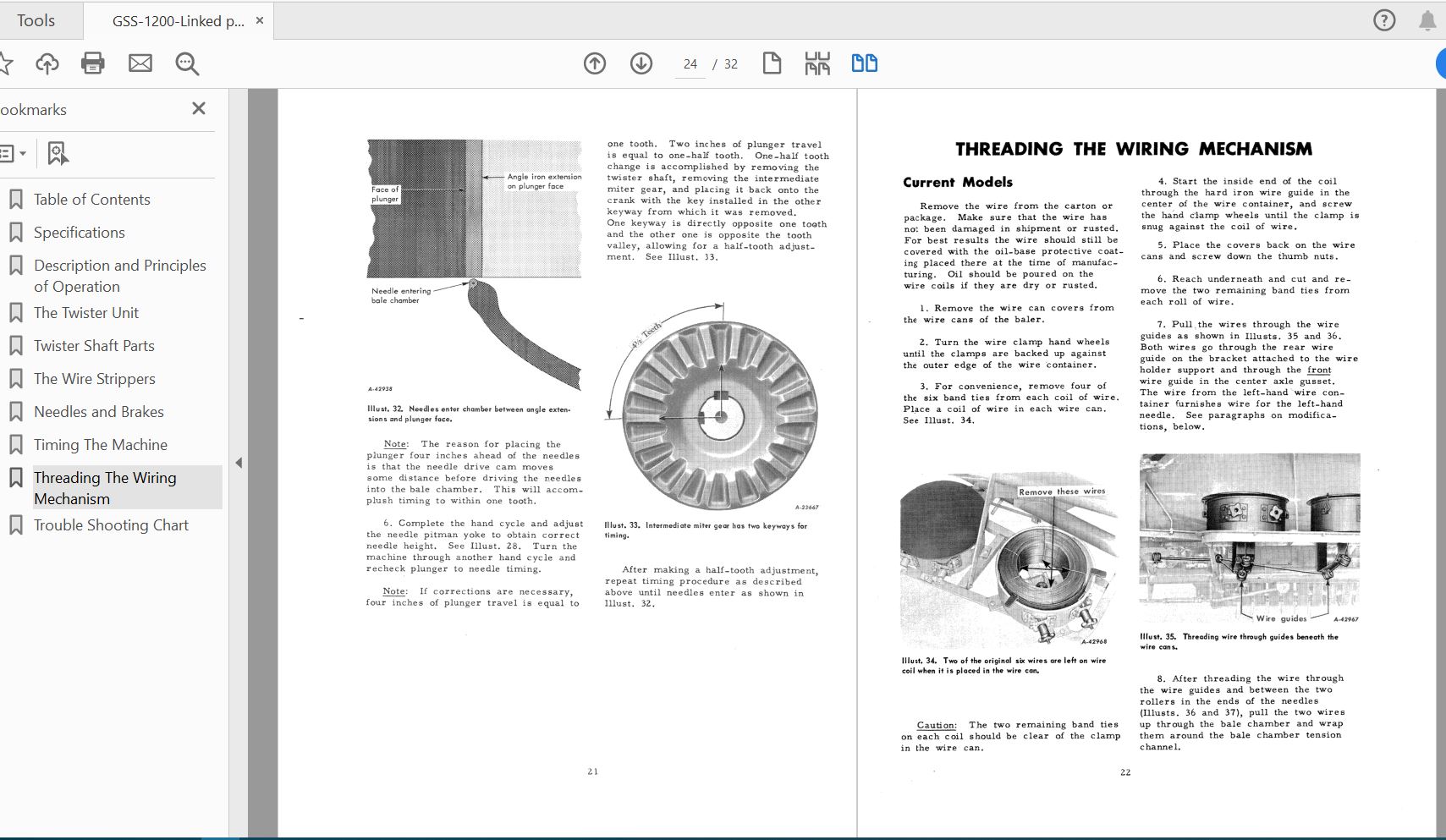Open bookmark options dropdown menu

13,153
